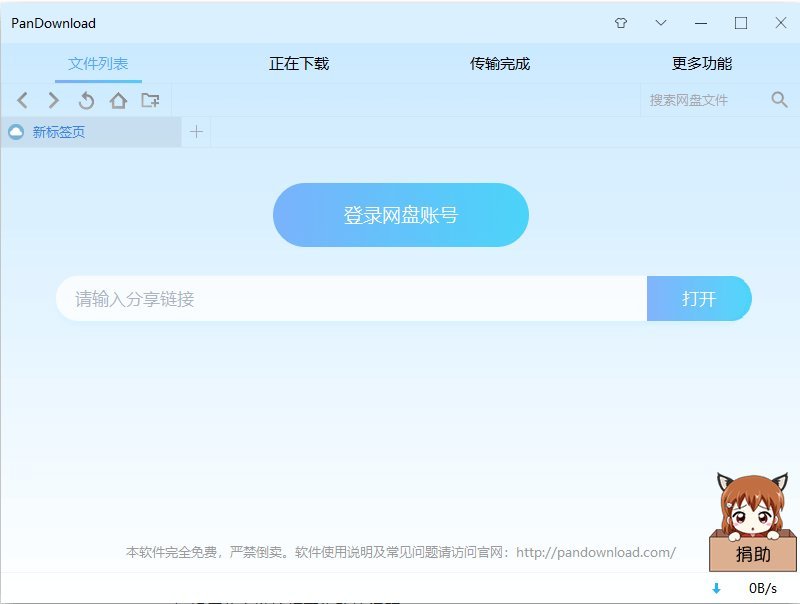This screenshot has height=604, width=800.
Task: Click the refresh icon in toolbar
Action: point(86,100)
